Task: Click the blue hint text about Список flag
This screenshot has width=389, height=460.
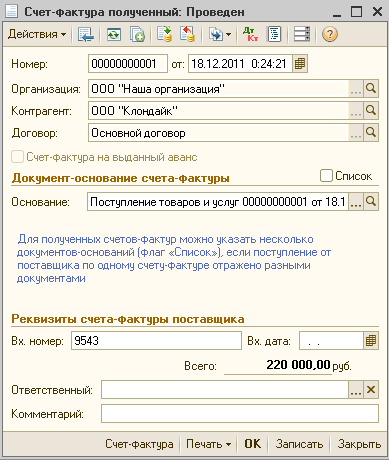Action: pyautogui.click(x=174, y=259)
